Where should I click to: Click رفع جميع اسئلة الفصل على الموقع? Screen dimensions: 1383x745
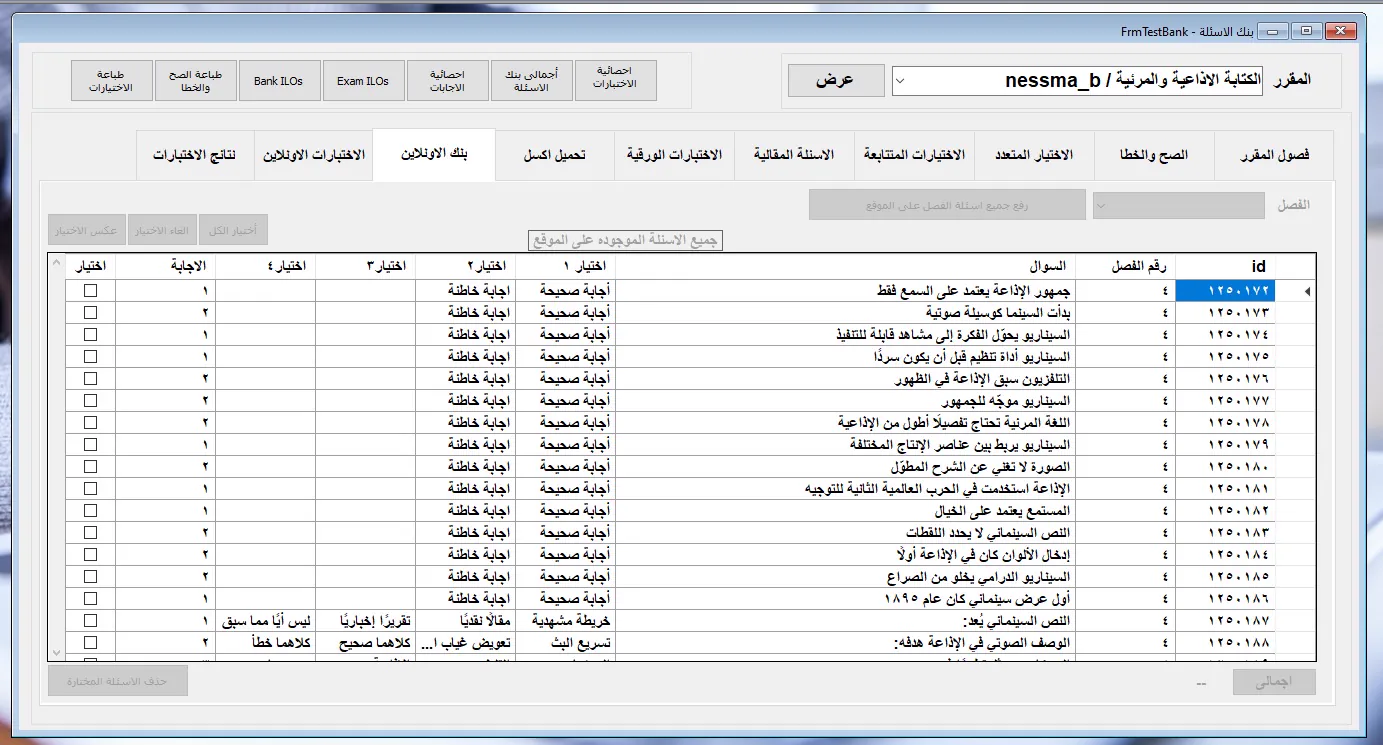click(x=947, y=205)
